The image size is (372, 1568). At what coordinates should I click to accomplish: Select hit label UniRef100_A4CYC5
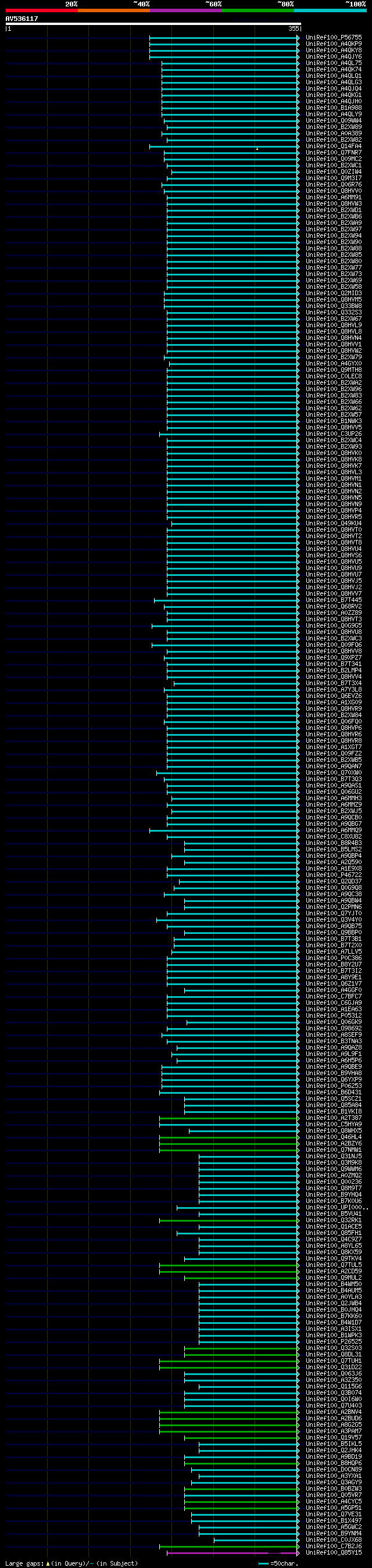click(334, 1502)
